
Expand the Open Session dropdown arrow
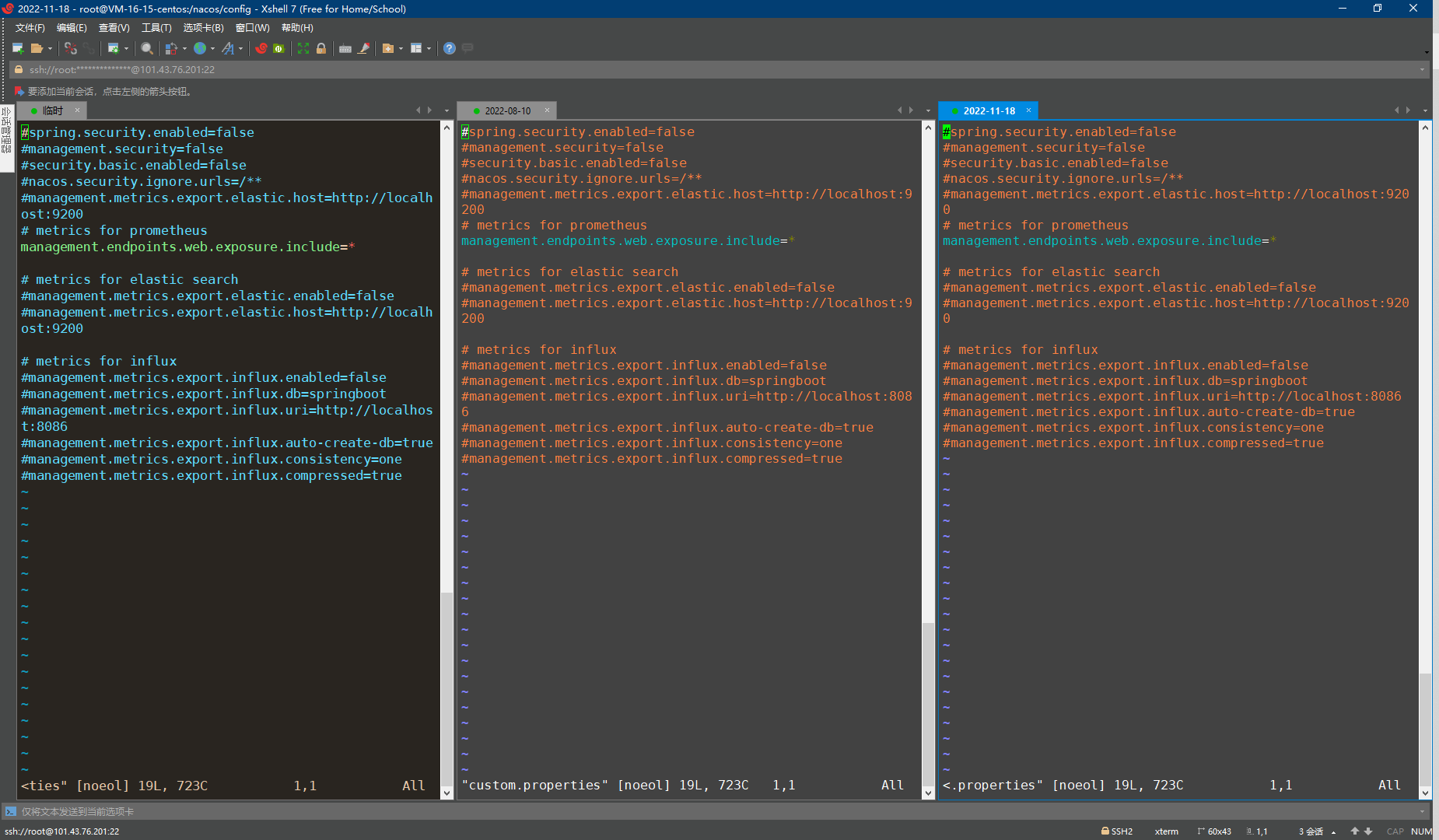50,48
